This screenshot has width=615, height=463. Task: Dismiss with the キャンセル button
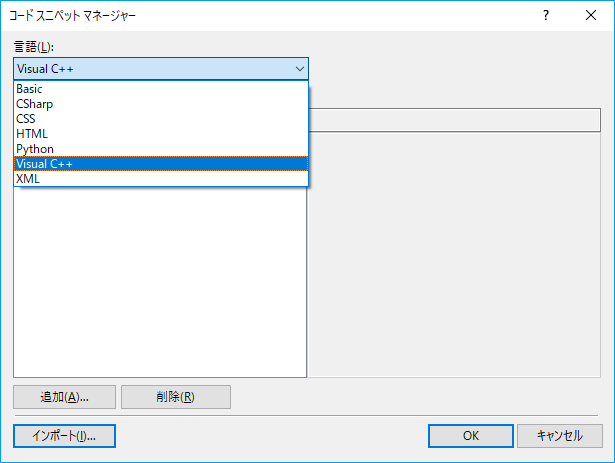(x=560, y=436)
